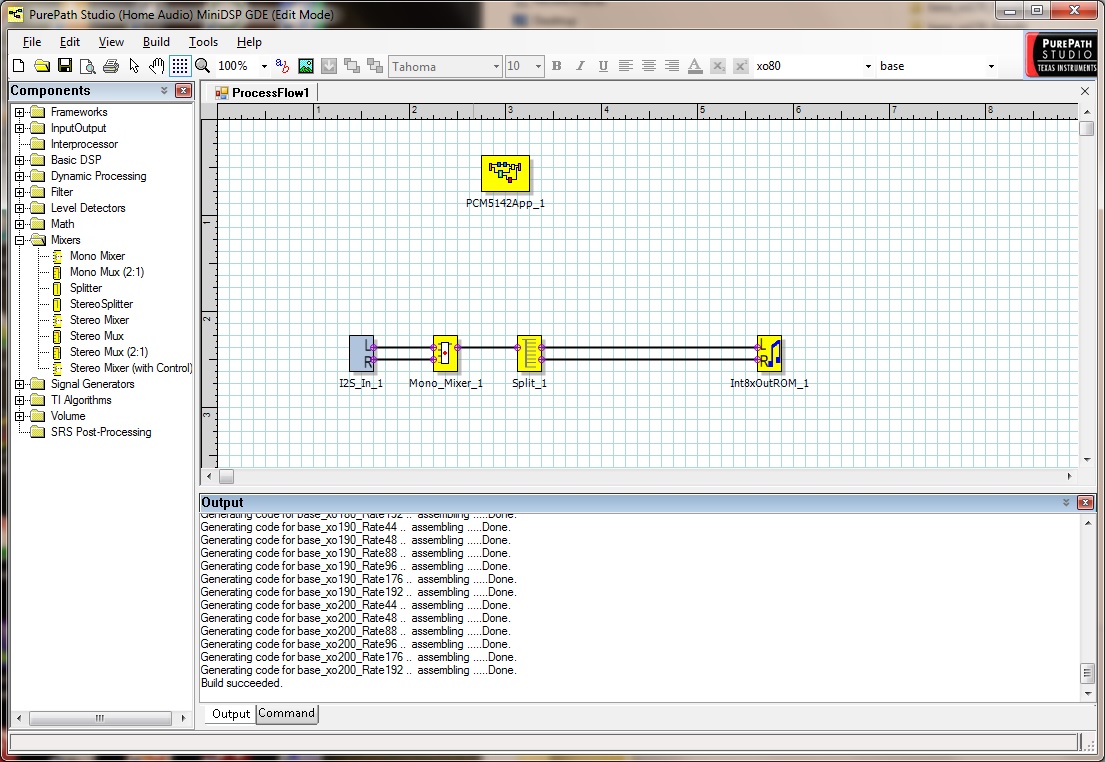Expand the Basic DSP folder
1105x762 pixels.
(x=20, y=160)
